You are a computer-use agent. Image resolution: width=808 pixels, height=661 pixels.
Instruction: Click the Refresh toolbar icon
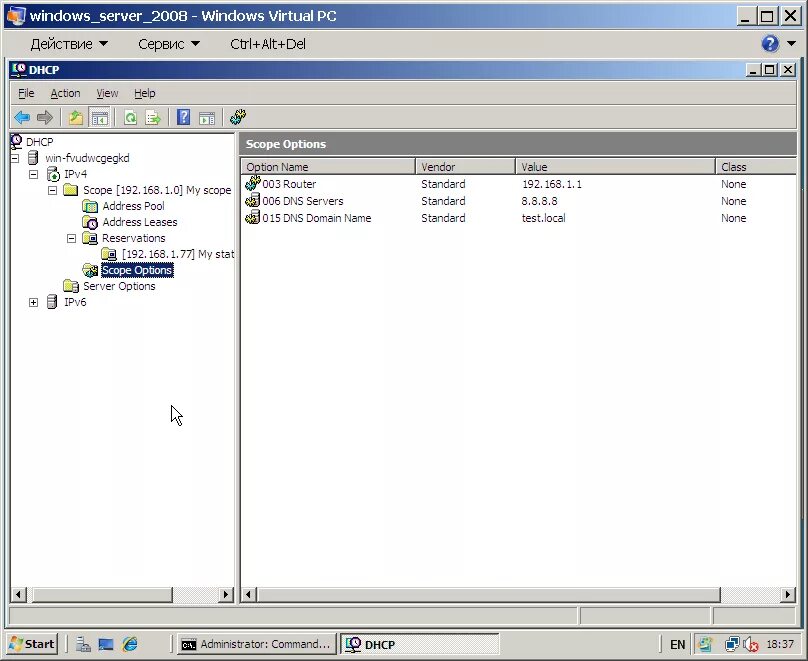click(x=130, y=118)
